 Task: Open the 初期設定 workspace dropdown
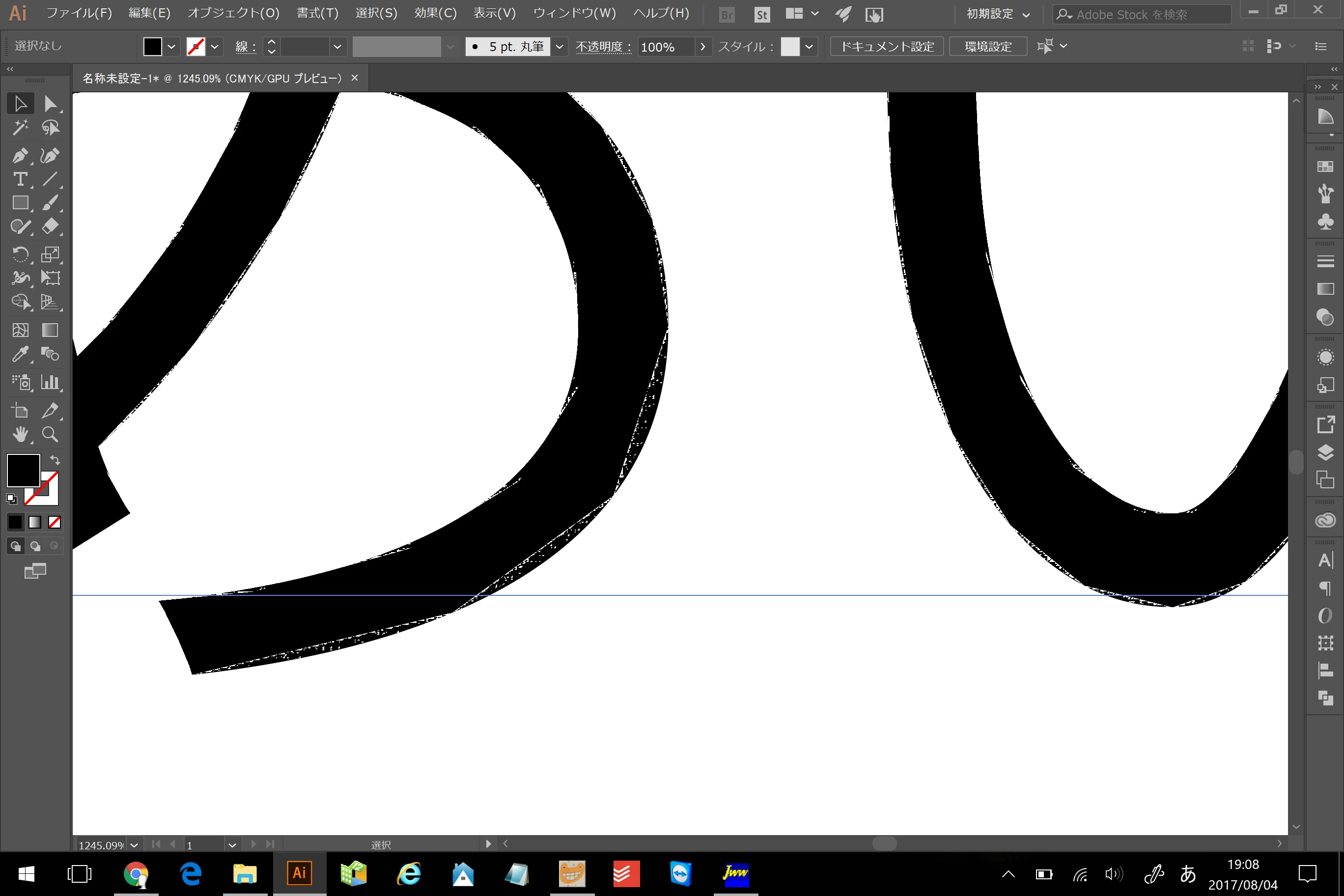[x=998, y=14]
